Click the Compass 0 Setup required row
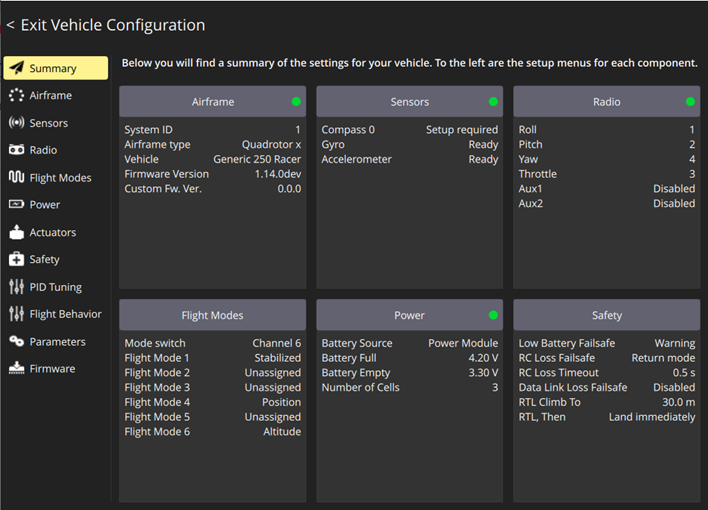 coord(409,130)
